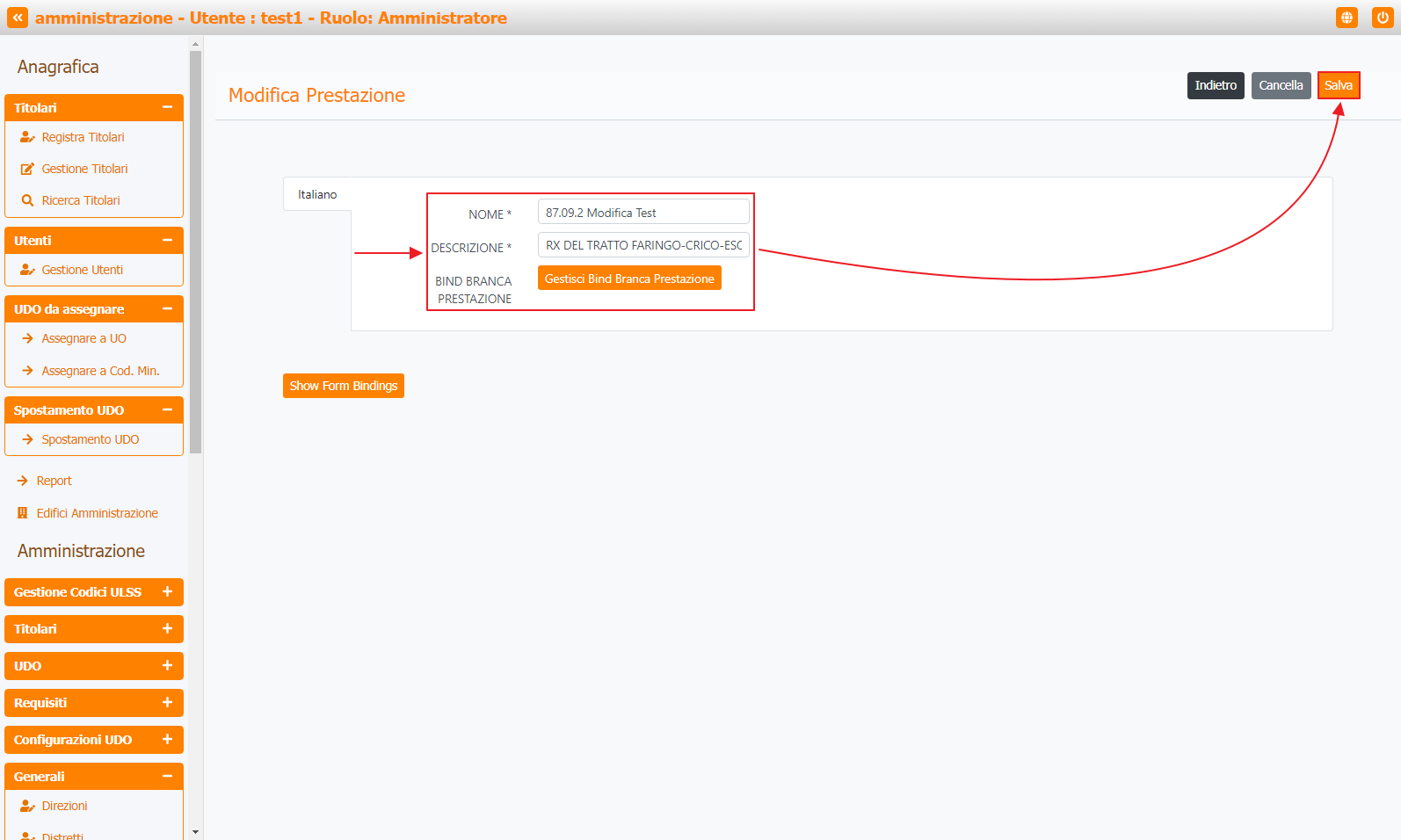Screen dimensions: 1401x840
Task: Open Assegnare a Cod. Min. item
Action: click(100, 371)
